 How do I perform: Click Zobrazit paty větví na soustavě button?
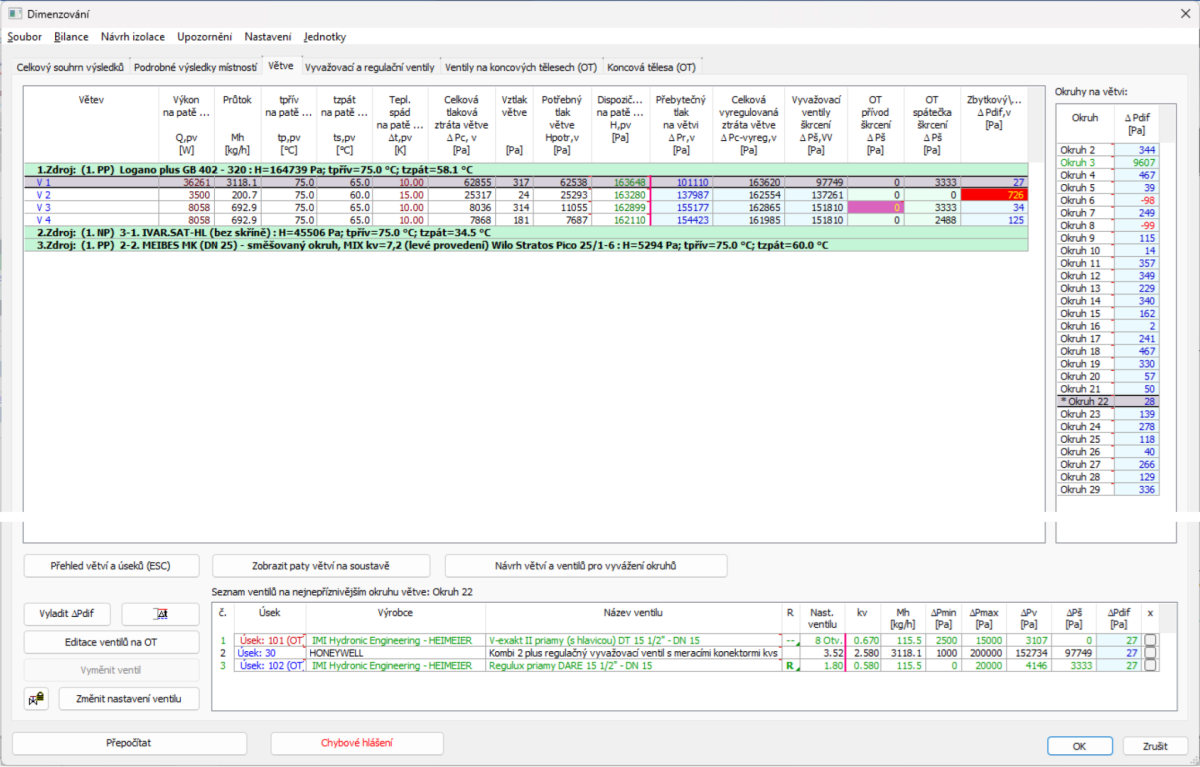[x=321, y=565]
